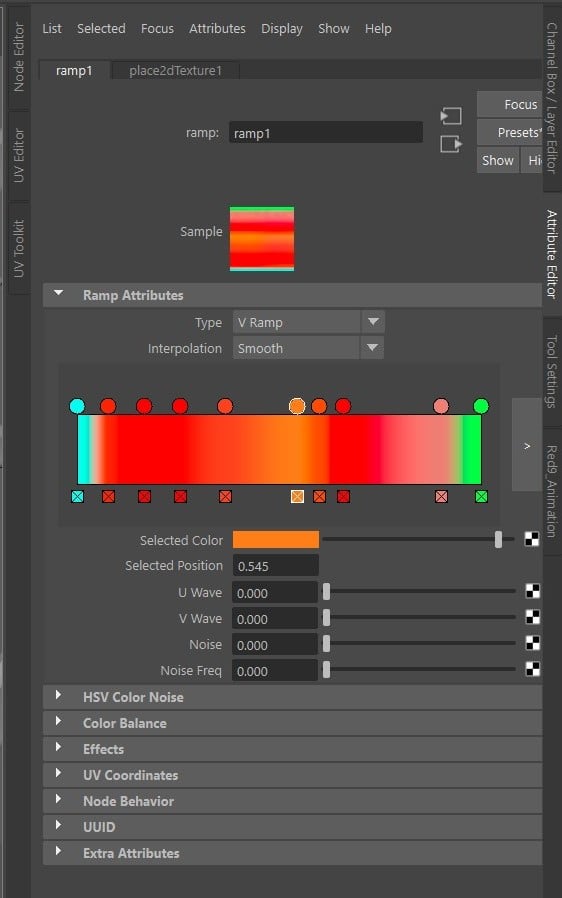Click the map checker icon for Noise Freq
This screenshot has width=562, height=898.
[x=532, y=669]
